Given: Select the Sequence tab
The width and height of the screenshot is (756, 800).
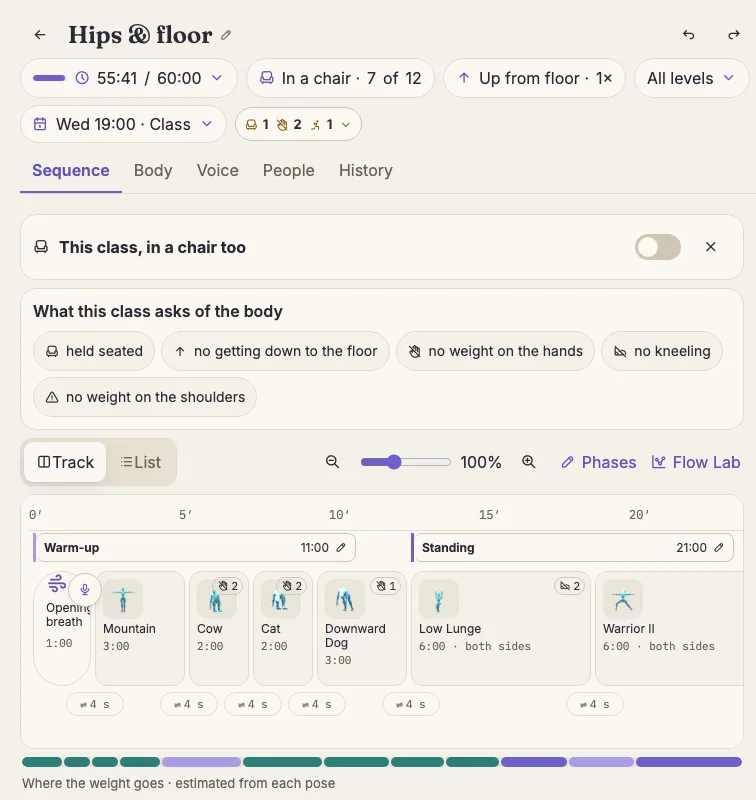Looking at the screenshot, I should (x=71, y=170).
